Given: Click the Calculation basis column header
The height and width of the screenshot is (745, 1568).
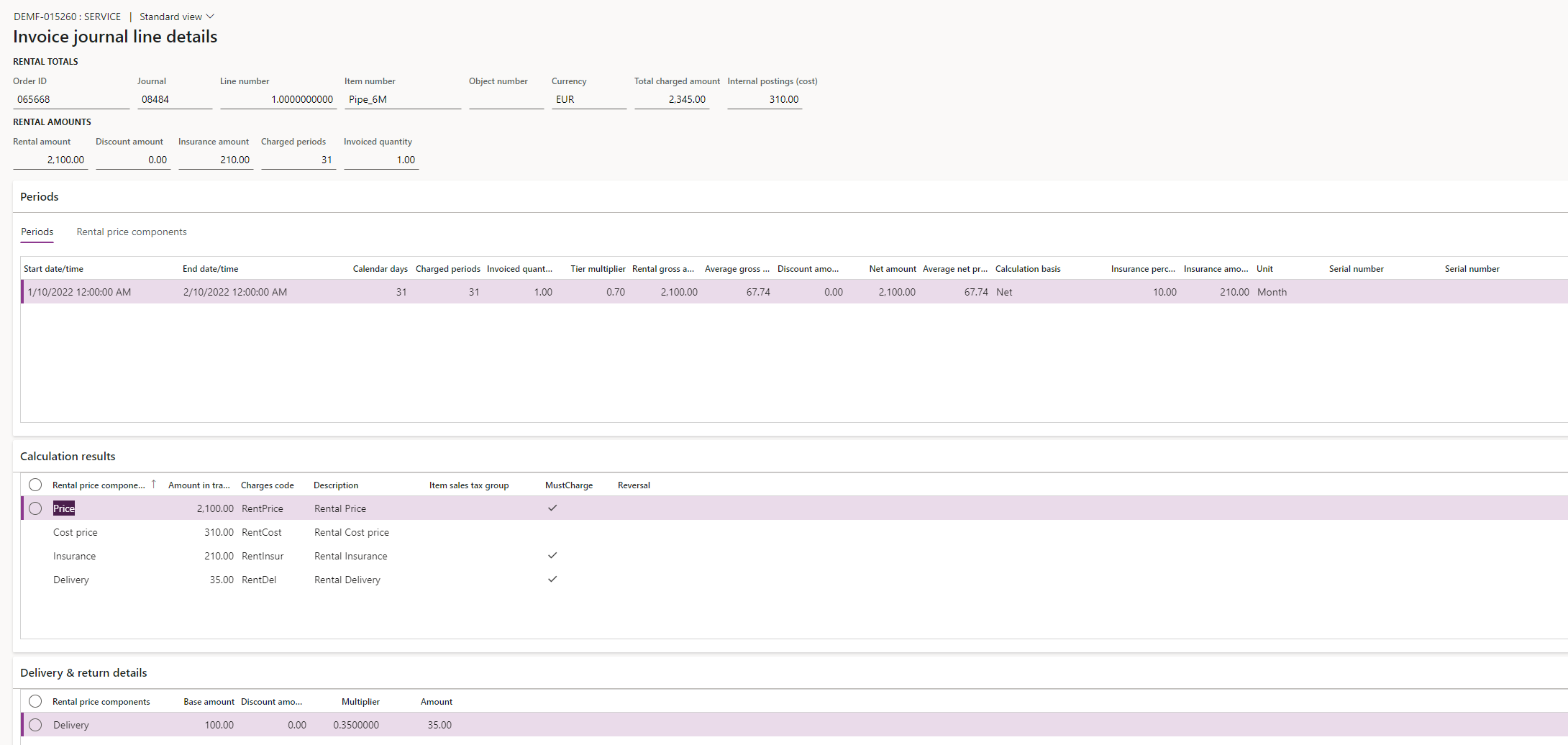Looking at the screenshot, I should point(1028,269).
